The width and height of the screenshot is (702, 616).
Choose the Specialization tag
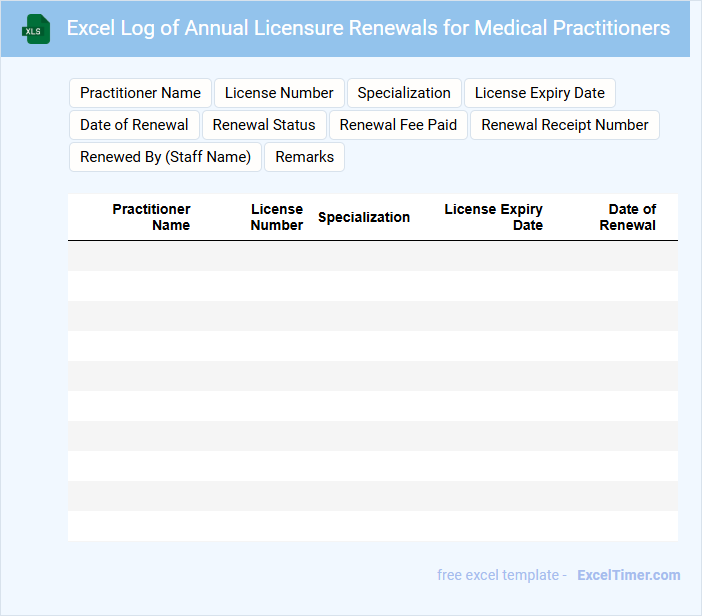[404, 93]
